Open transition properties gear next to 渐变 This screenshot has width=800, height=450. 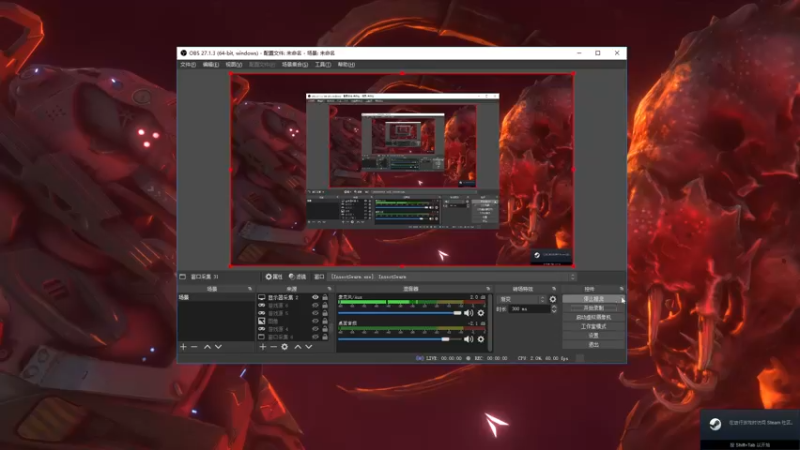tap(553, 299)
